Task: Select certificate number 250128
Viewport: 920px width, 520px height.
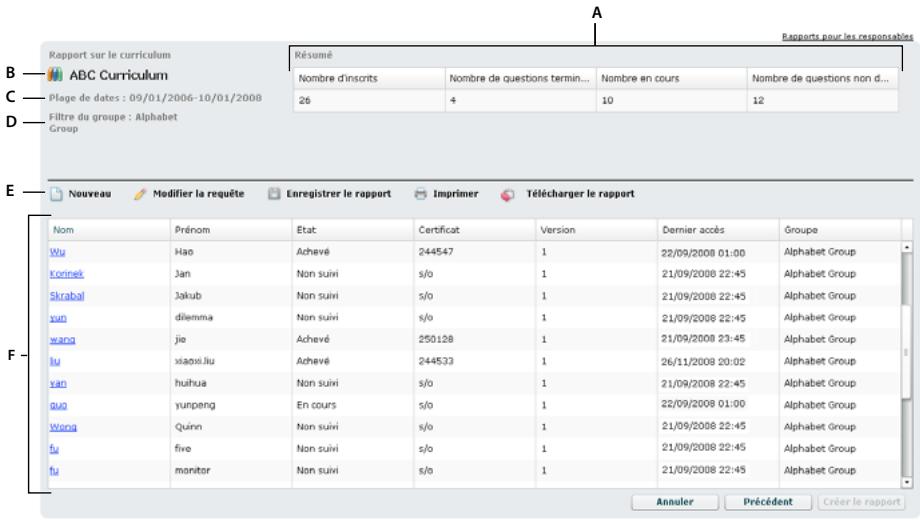Action: click(436, 339)
